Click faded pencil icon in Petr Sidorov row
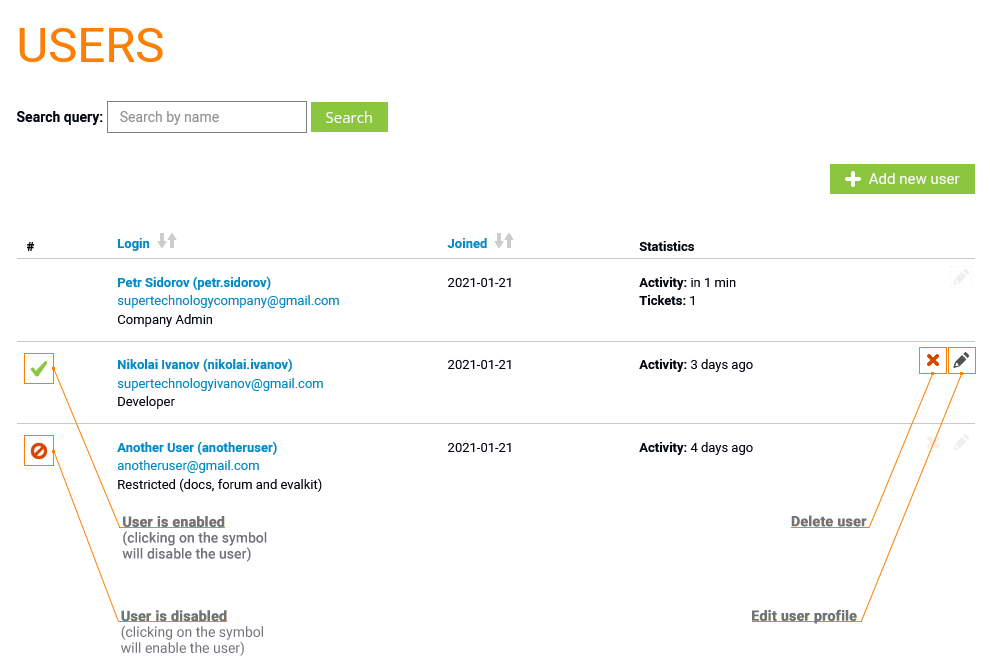 [961, 278]
